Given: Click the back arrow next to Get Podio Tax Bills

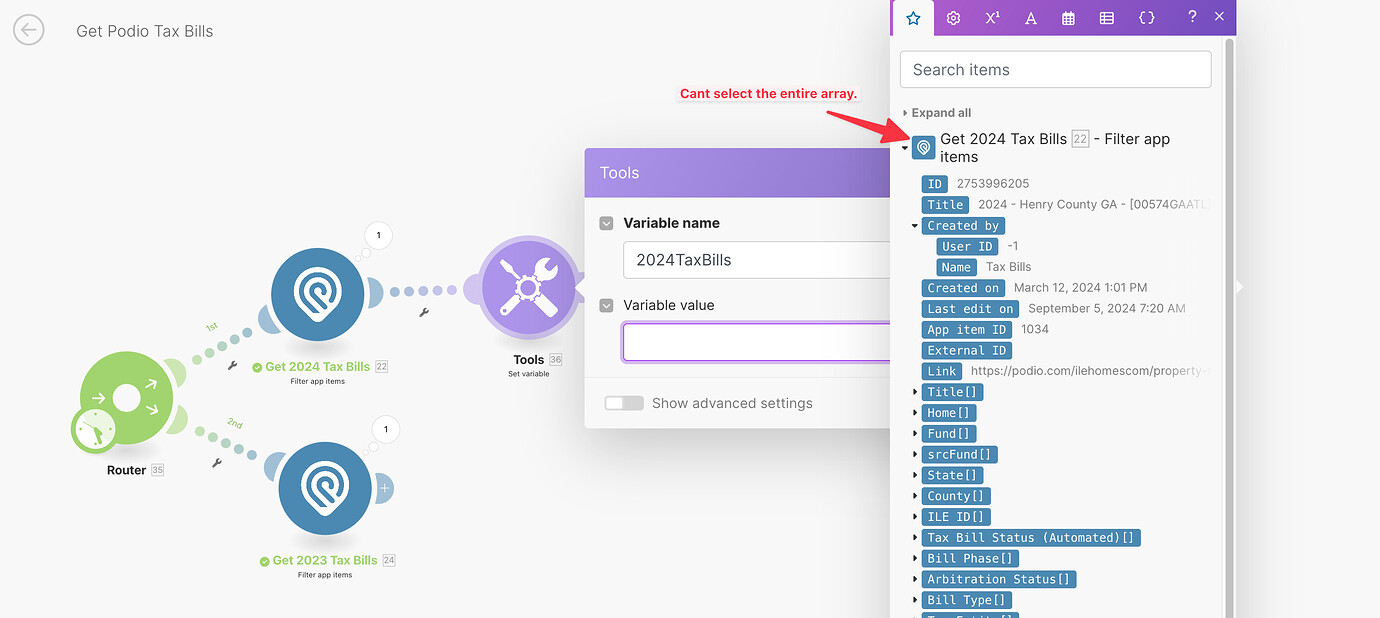Looking at the screenshot, I should click(28, 30).
